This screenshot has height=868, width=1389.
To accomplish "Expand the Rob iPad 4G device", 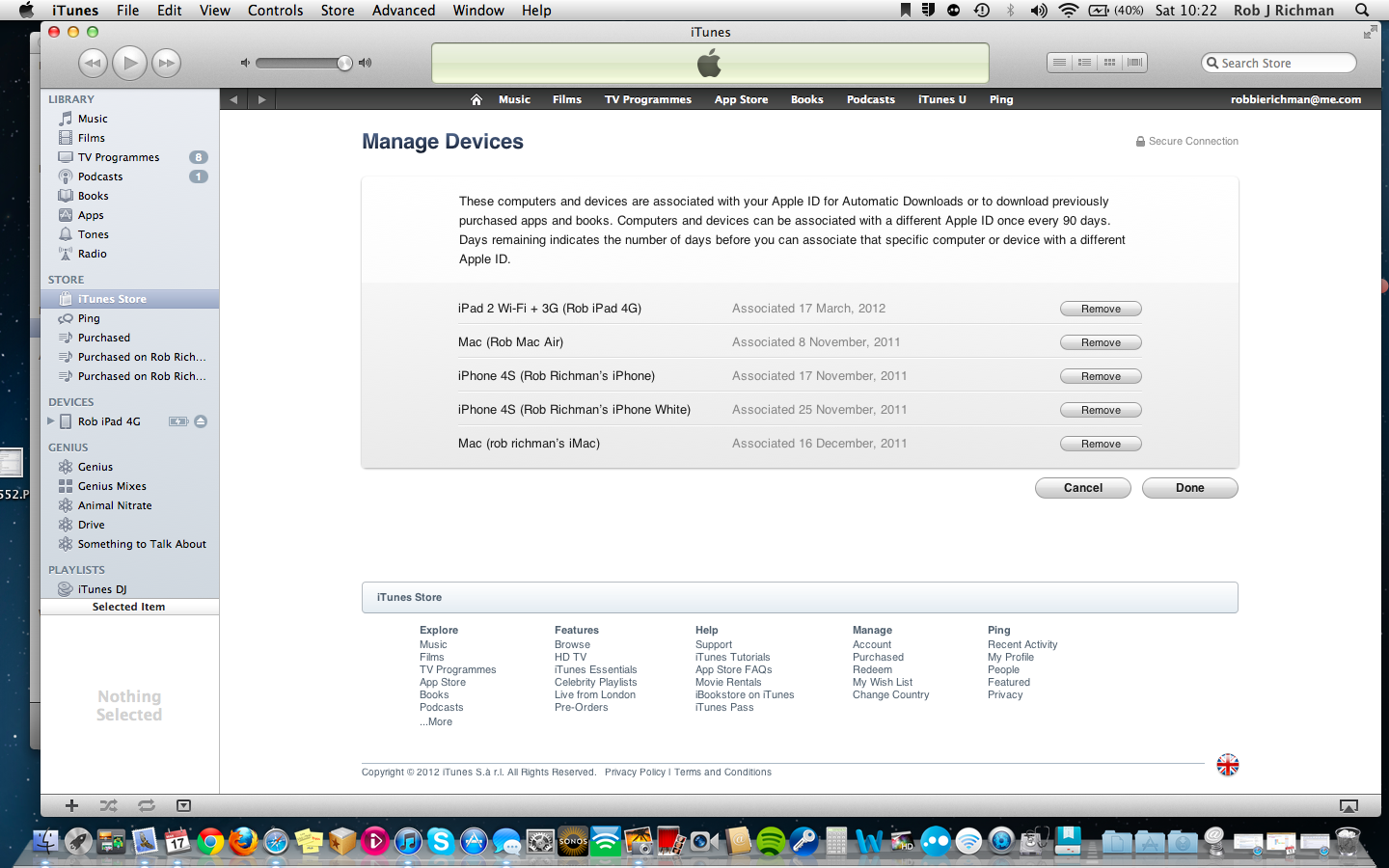I will click(51, 421).
